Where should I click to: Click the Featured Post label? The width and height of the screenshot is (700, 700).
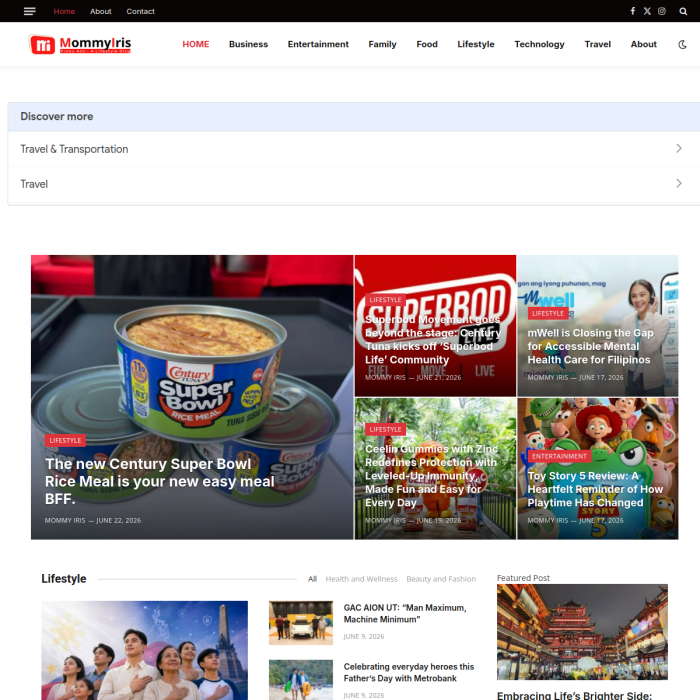(x=523, y=578)
